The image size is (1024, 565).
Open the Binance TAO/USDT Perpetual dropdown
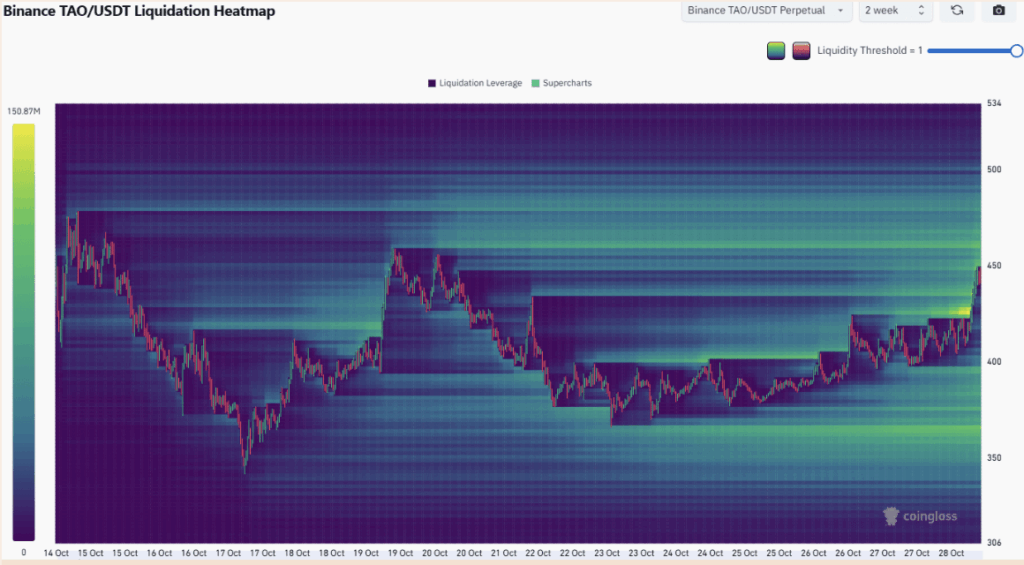click(767, 10)
